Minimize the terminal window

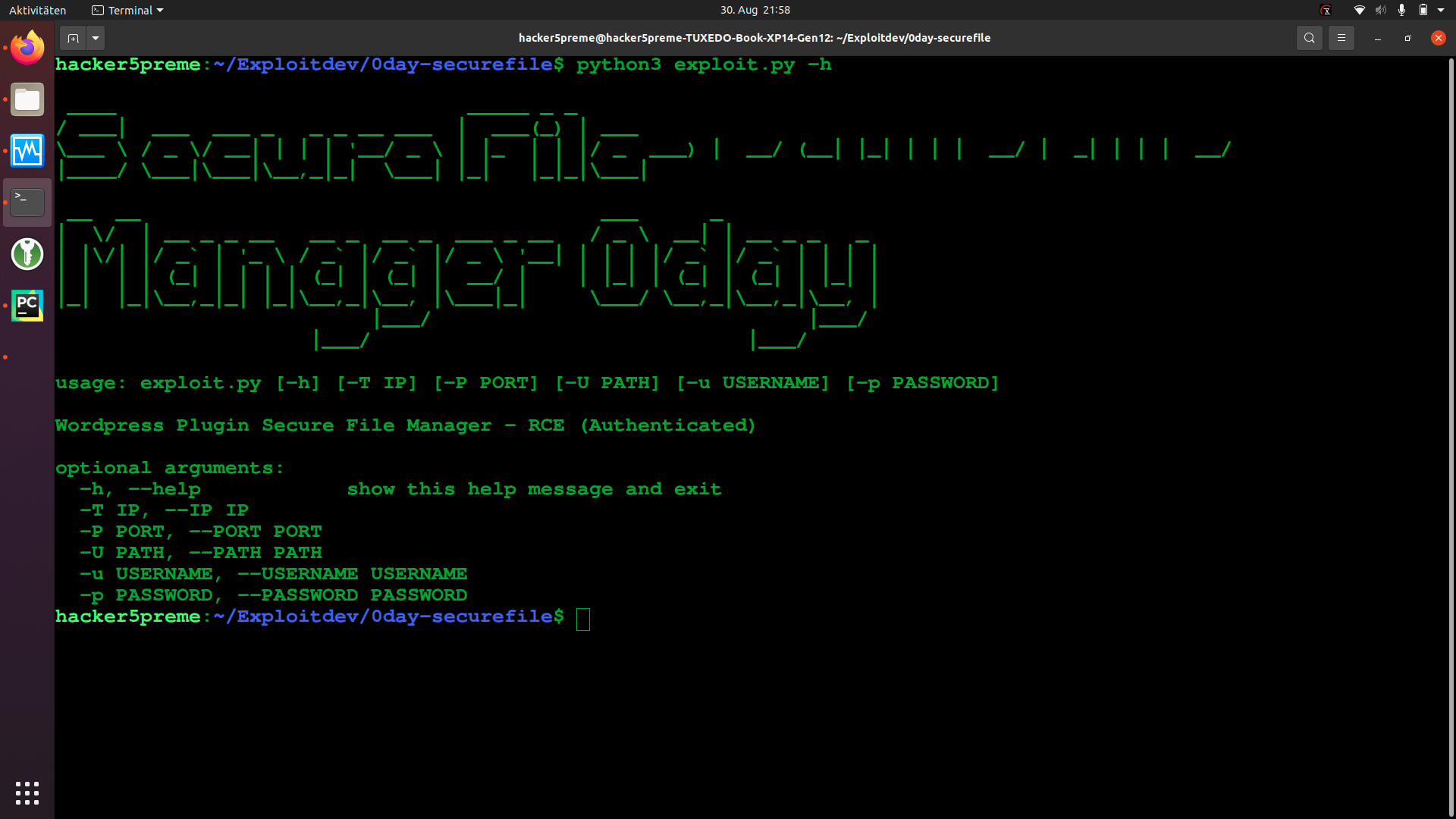click(1377, 38)
